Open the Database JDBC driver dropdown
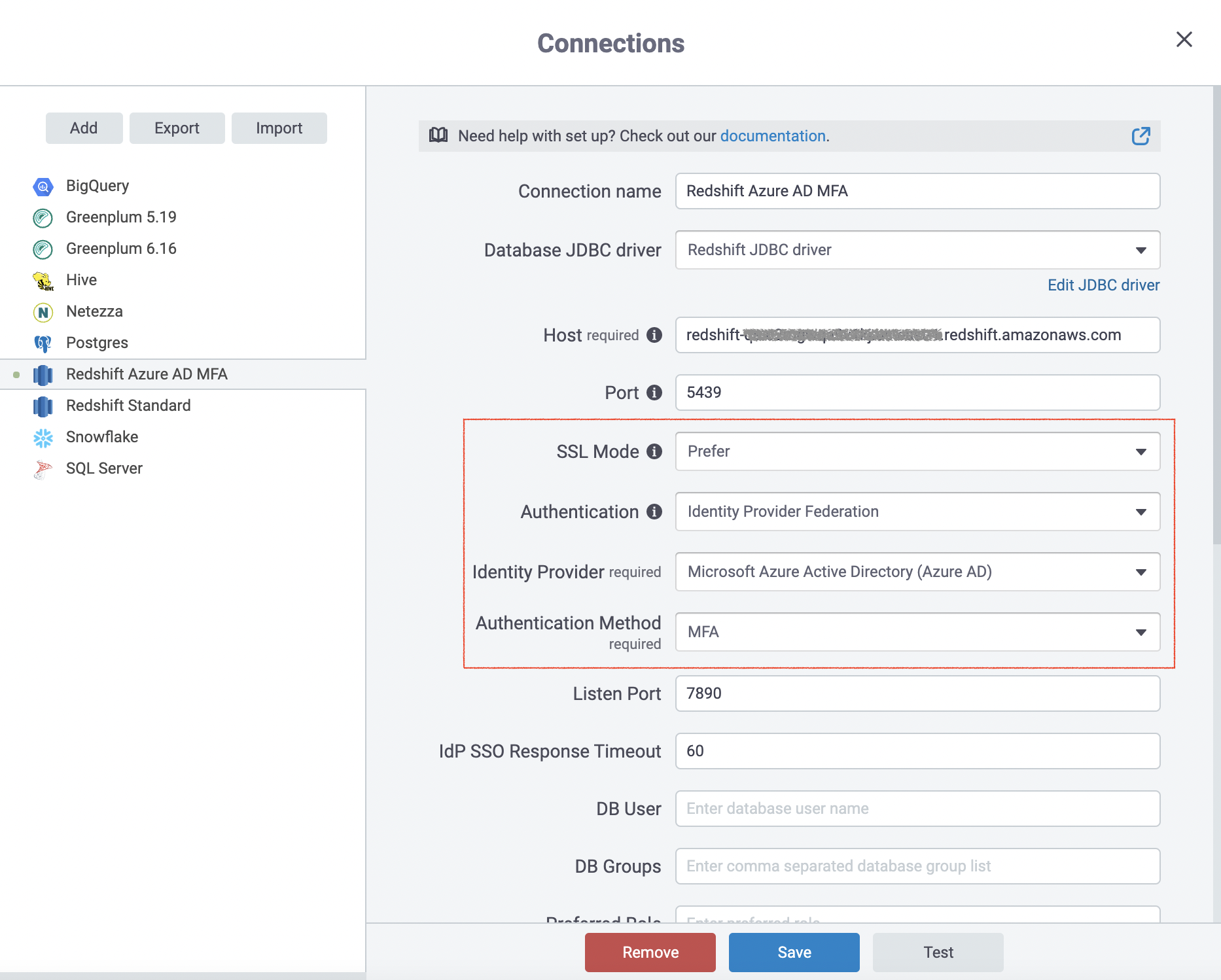 pos(917,250)
